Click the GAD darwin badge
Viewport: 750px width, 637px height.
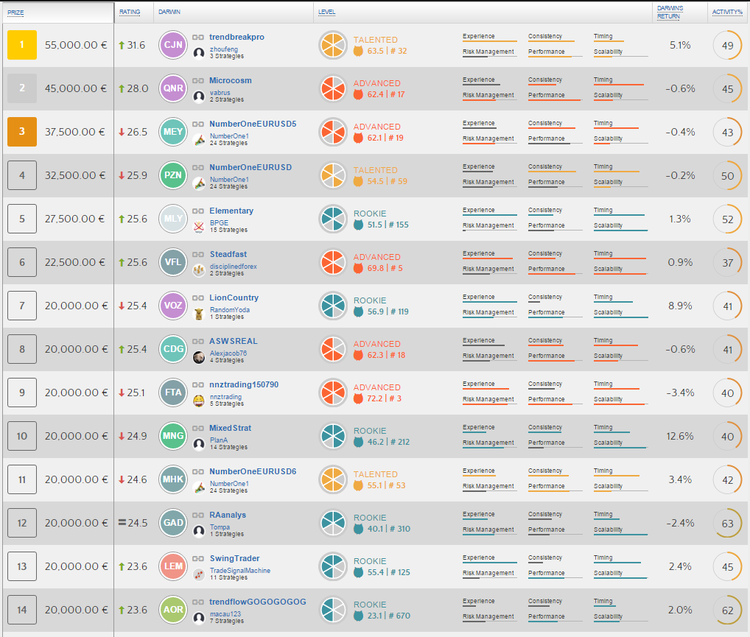point(173,523)
